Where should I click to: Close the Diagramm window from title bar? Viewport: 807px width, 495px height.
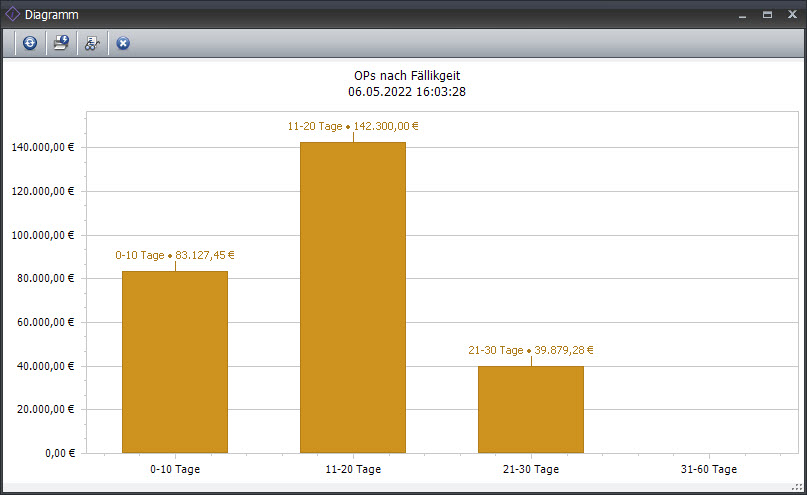point(791,15)
